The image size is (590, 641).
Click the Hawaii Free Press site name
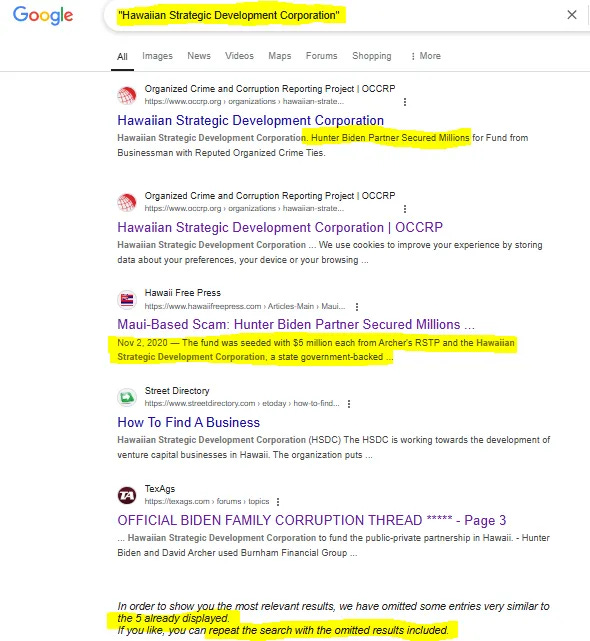pyautogui.click(x=182, y=293)
